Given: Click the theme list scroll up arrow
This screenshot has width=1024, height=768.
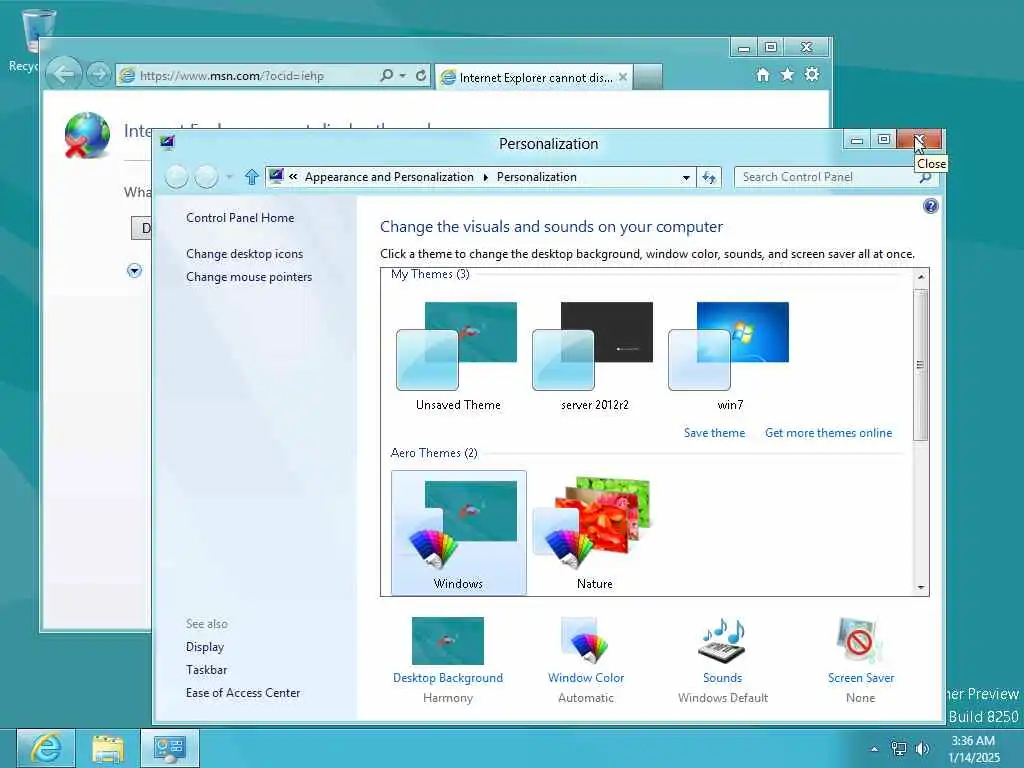Looking at the screenshot, I should (921, 276).
